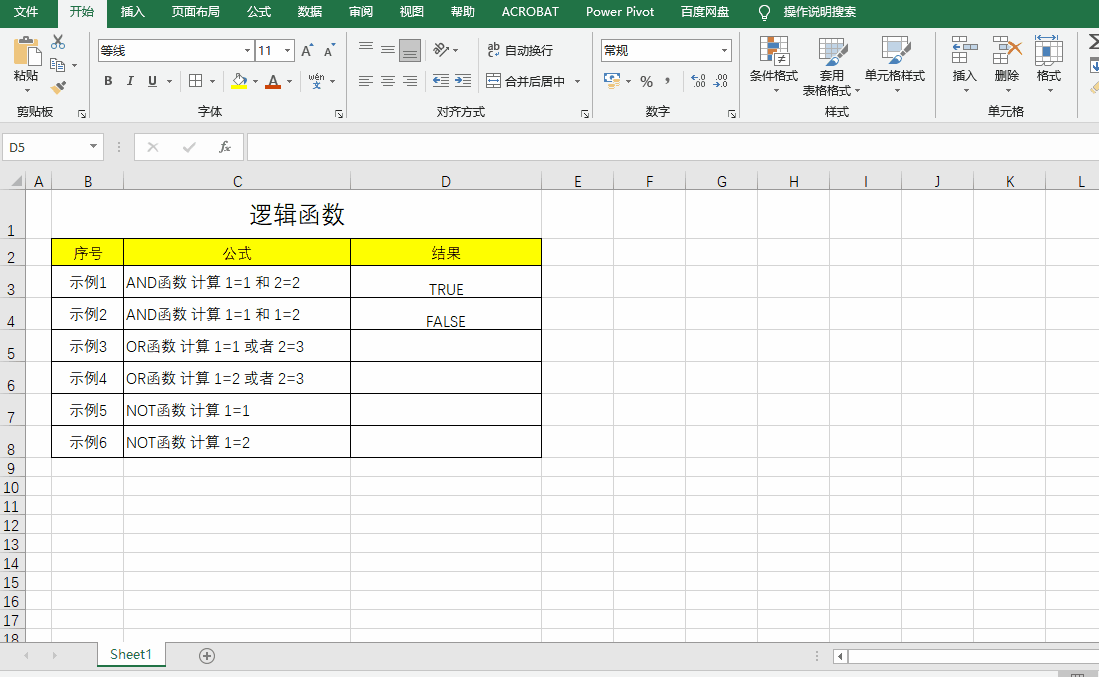The height and width of the screenshot is (677, 1099).
Task: Click the accounting number format icon
Action: pyautogui.click(x=612, y=81)
